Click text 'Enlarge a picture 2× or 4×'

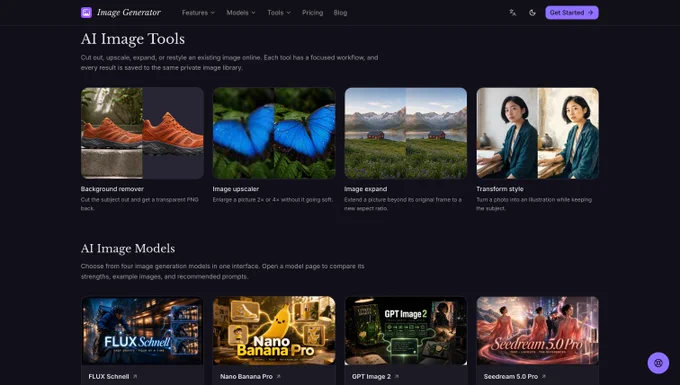(x=244, y=200)
